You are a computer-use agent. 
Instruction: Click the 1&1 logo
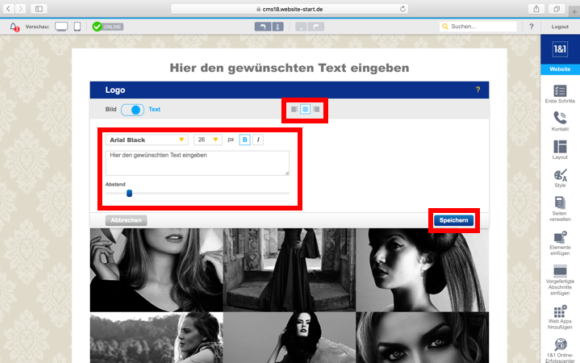[x=560, y=49]
